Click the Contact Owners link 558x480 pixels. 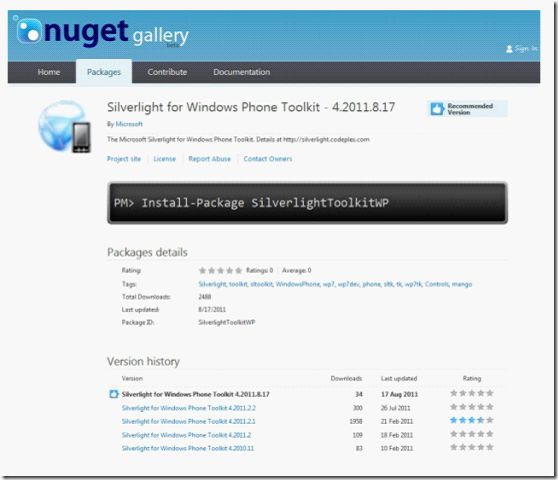(x=268, y=159)
